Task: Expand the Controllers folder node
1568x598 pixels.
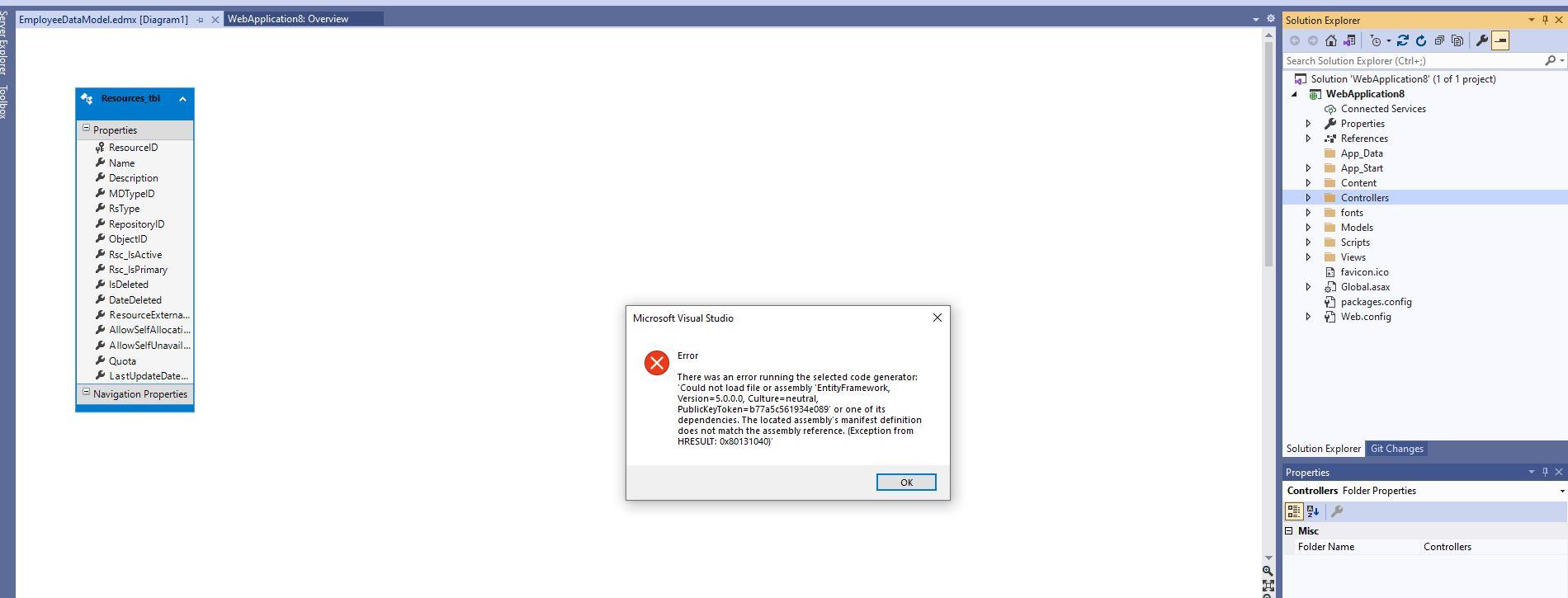Action: pyautogui.click(x=1308, y=198)
